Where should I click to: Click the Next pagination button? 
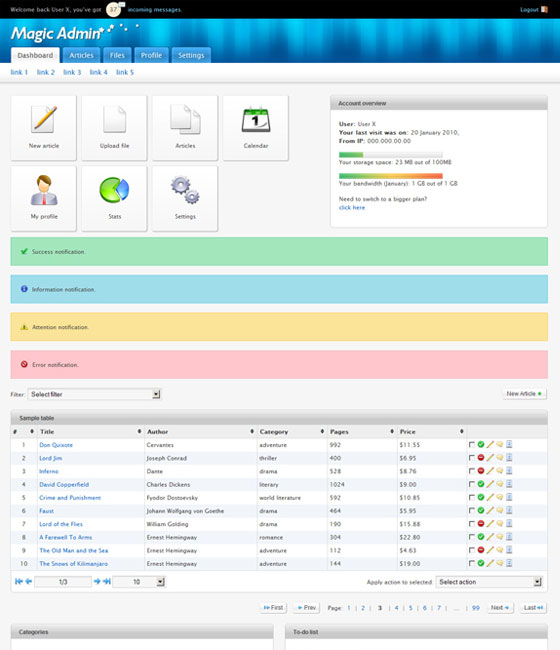500,608
